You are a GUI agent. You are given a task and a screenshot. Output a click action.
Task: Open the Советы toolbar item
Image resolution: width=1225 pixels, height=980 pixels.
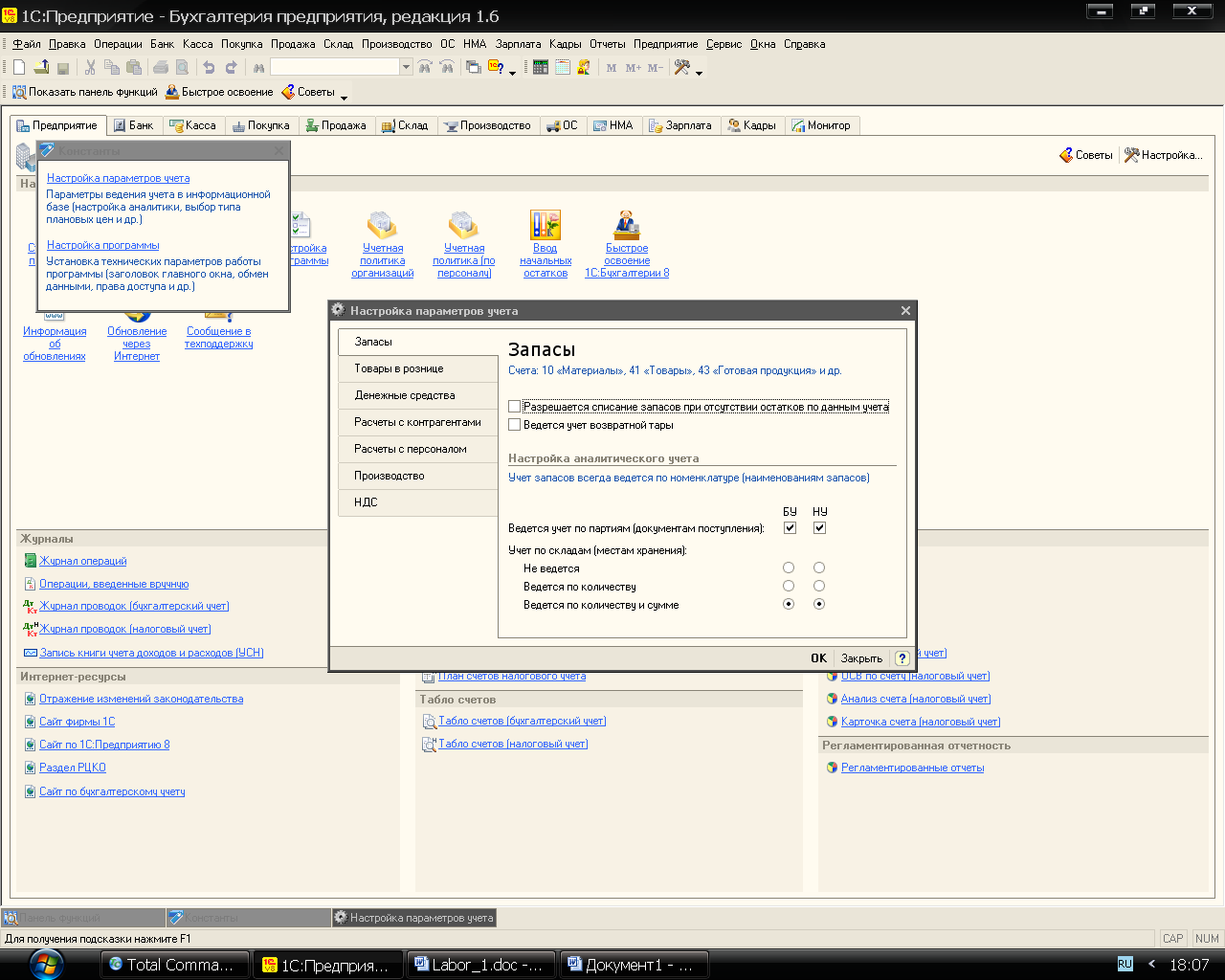[308, 92]
